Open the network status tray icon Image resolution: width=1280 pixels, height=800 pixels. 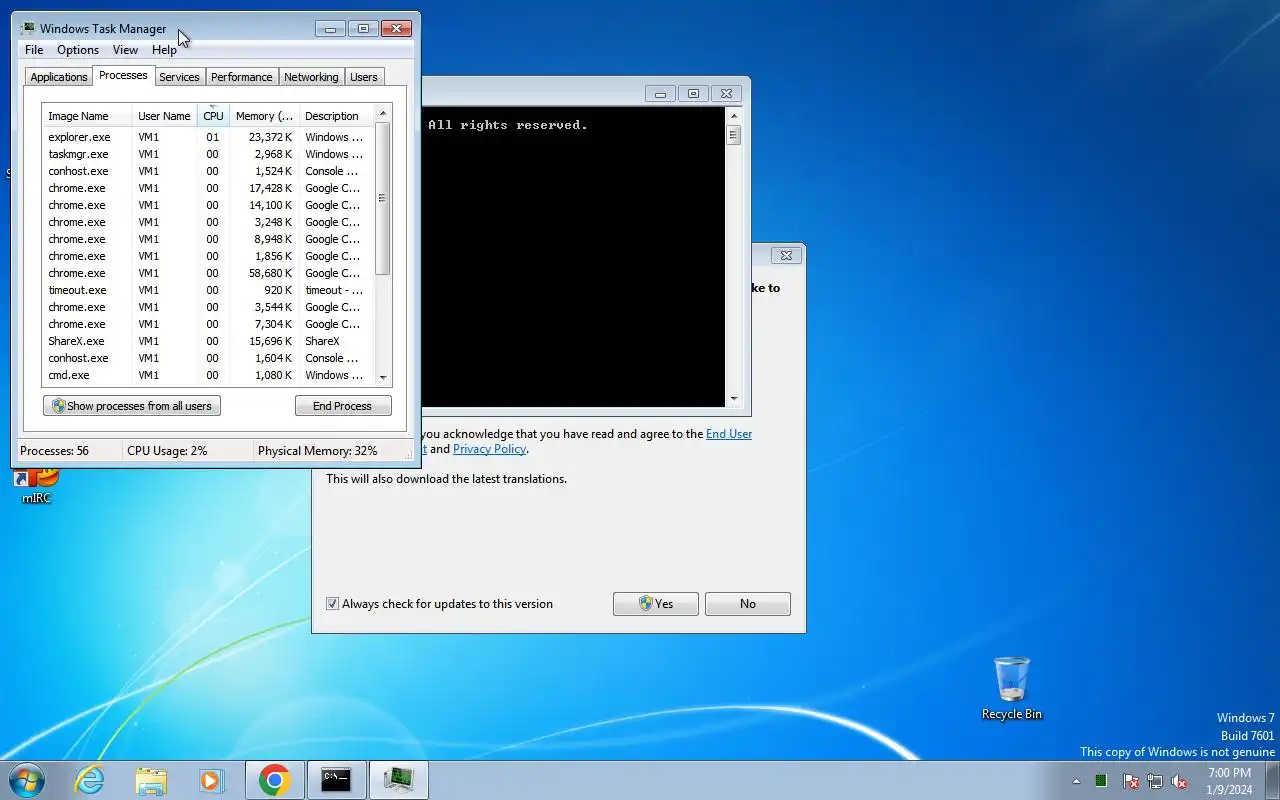1155,781
